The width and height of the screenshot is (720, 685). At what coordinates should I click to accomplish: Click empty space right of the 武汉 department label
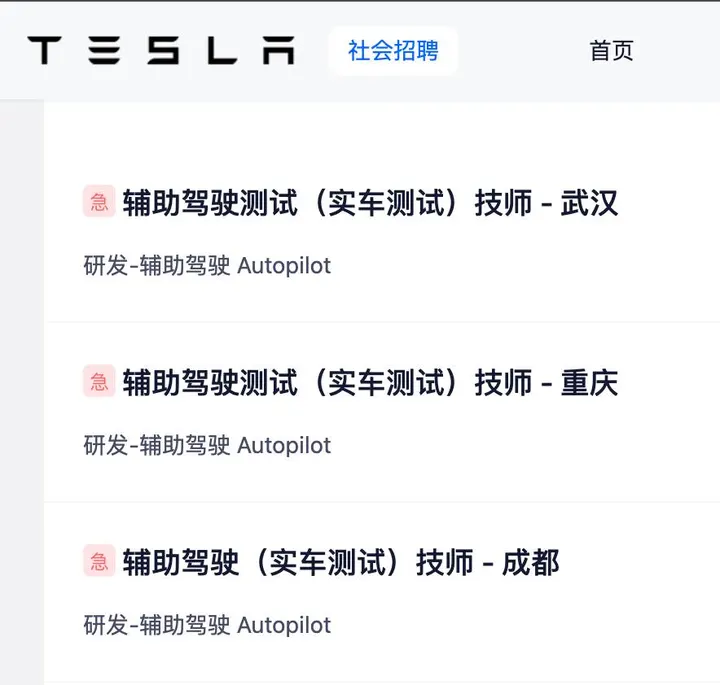(x=523, y=266)
